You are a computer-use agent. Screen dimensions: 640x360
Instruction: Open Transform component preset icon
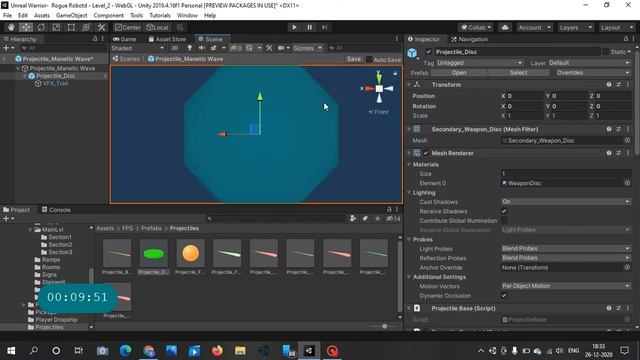(618, 84)
